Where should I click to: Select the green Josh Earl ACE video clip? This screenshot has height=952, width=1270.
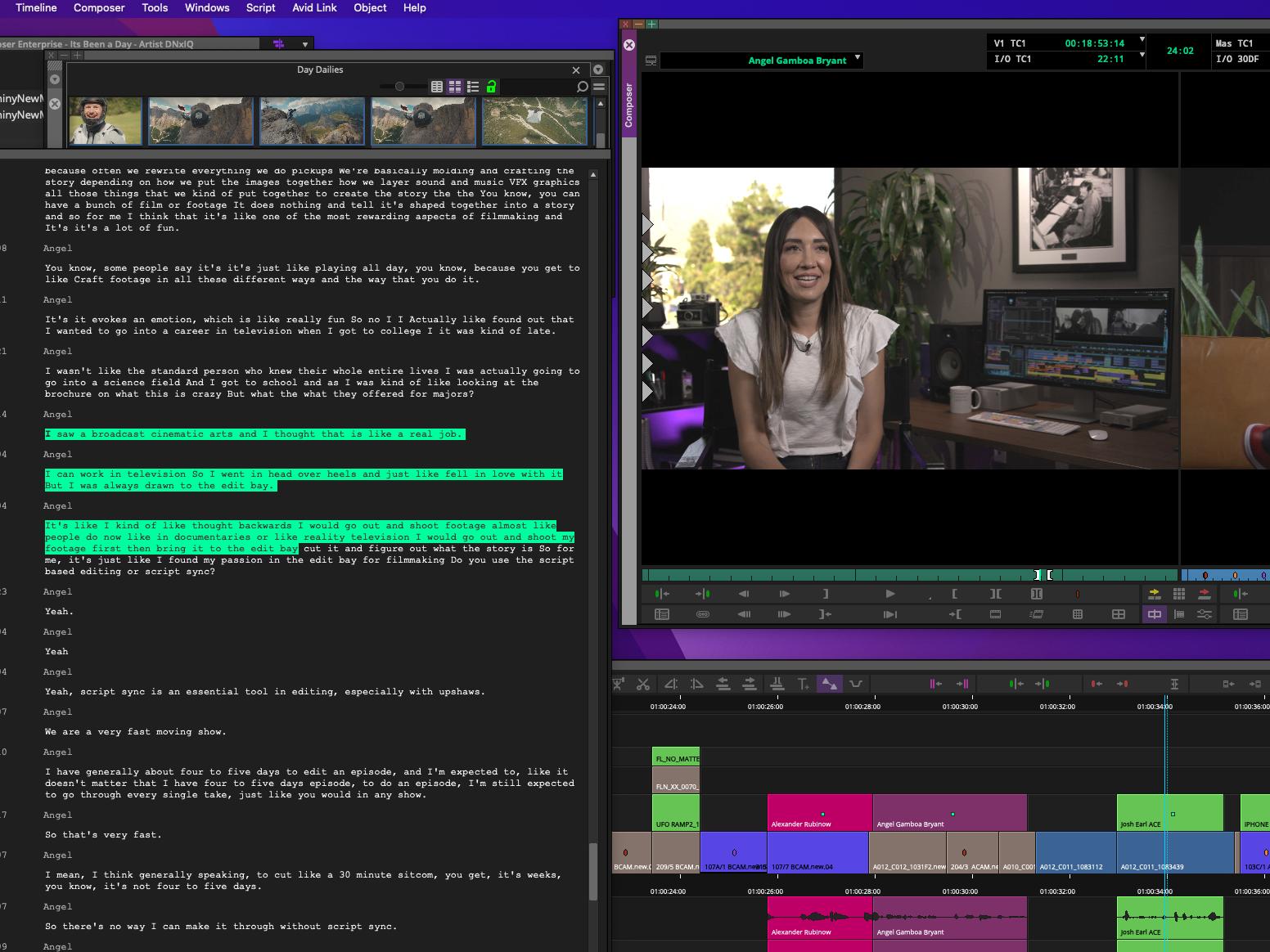[x=1169, y=813]
